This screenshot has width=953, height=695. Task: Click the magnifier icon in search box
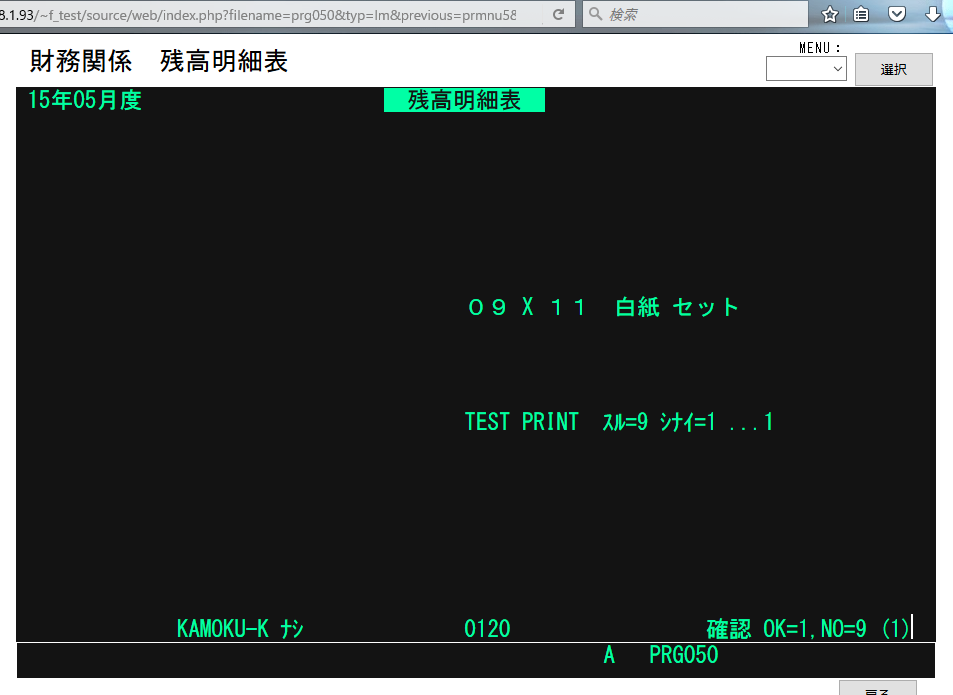595,15
